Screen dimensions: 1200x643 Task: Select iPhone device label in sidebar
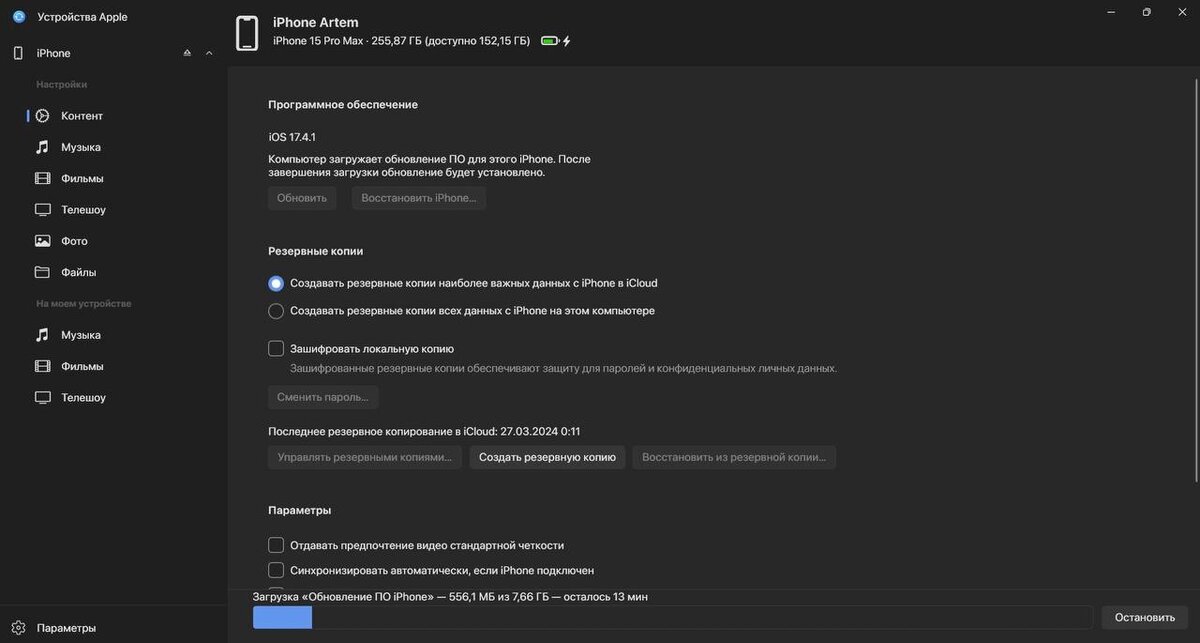point(54,53)
